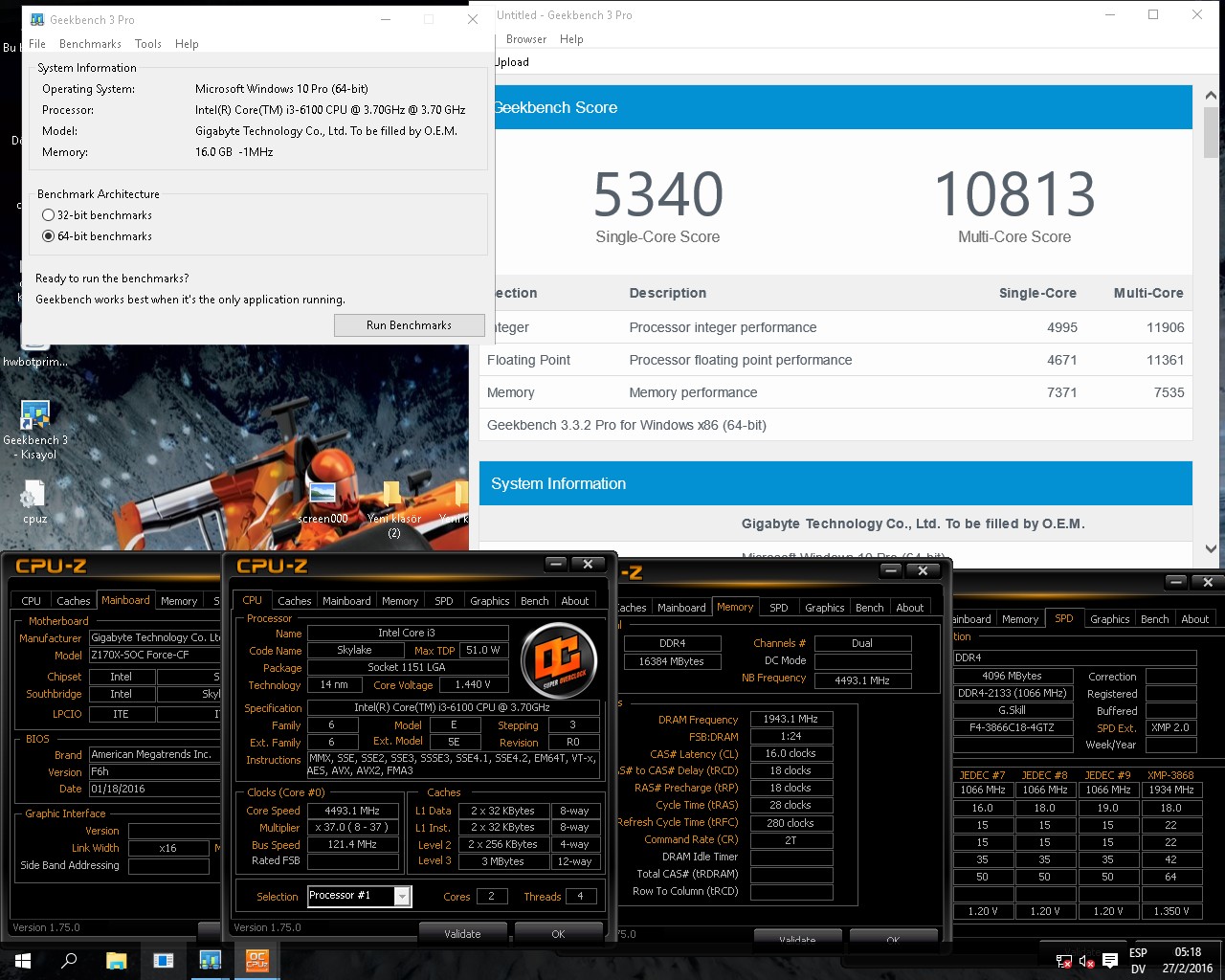Image resolution: width=1225 pixels, height=980 pixels.
Task: Click the CPU-Z taskbar icon
Action: (x=256, y=961)
